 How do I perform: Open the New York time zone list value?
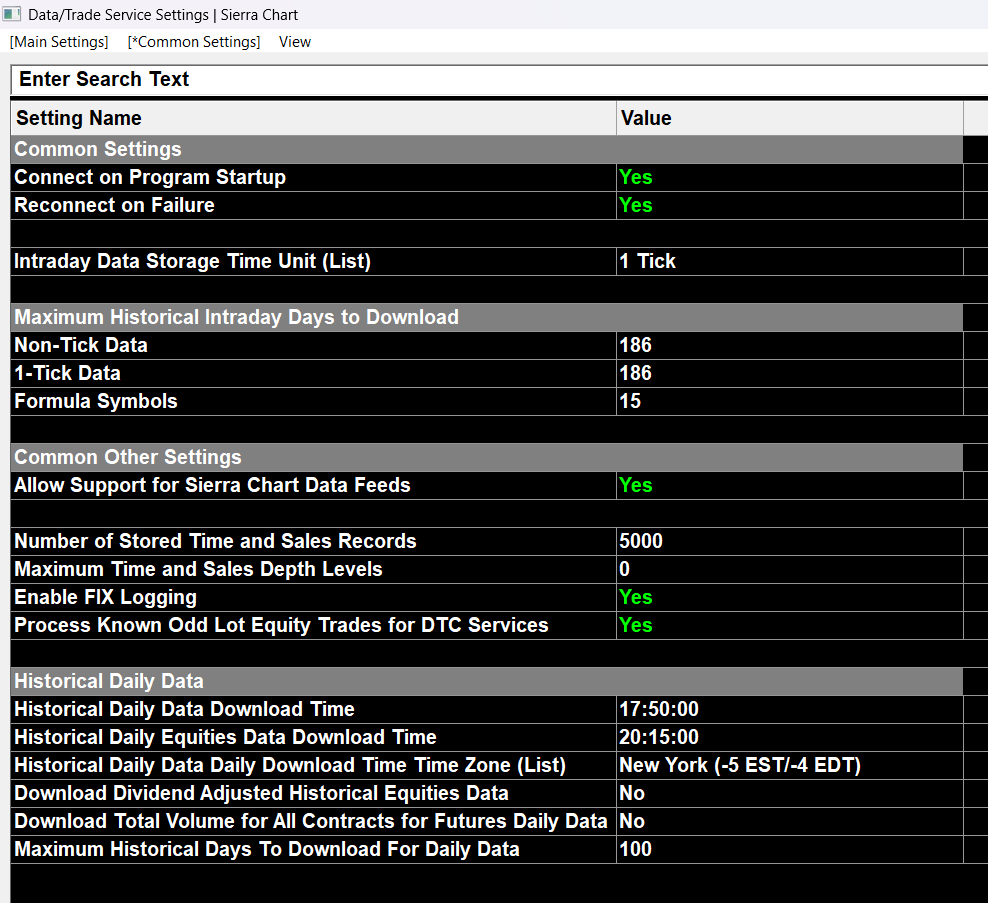[x=790, y=765]
